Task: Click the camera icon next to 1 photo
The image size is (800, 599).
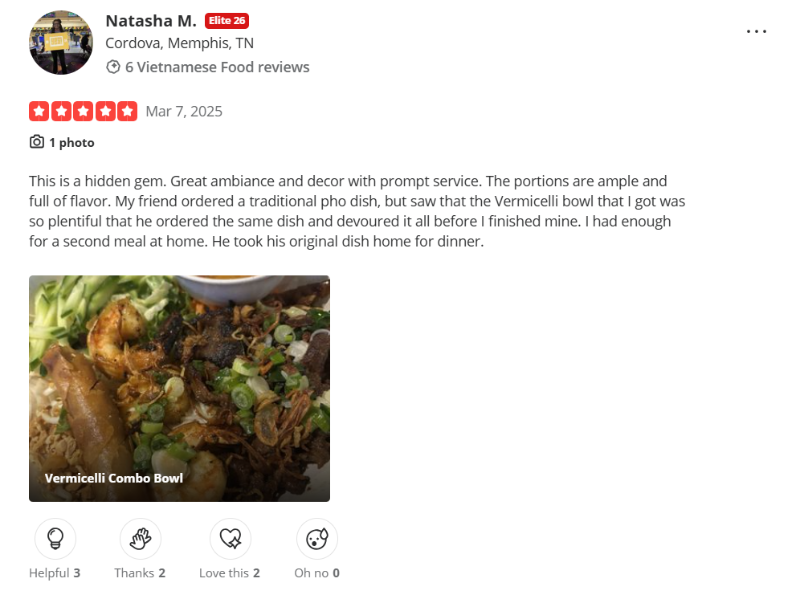Action: (35, 142)
